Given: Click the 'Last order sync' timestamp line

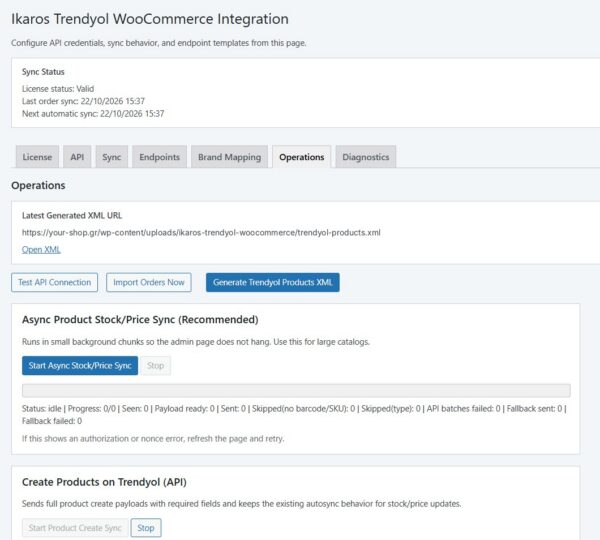Looking at the screenshot, I should point(83,101).
